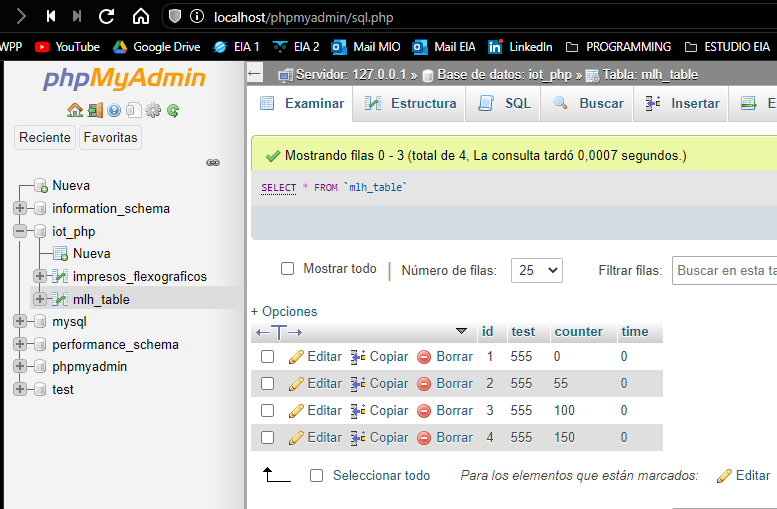Collapse the navigation panel arrow button
This screenshot has width=777, height=509.
click(254, 74)
